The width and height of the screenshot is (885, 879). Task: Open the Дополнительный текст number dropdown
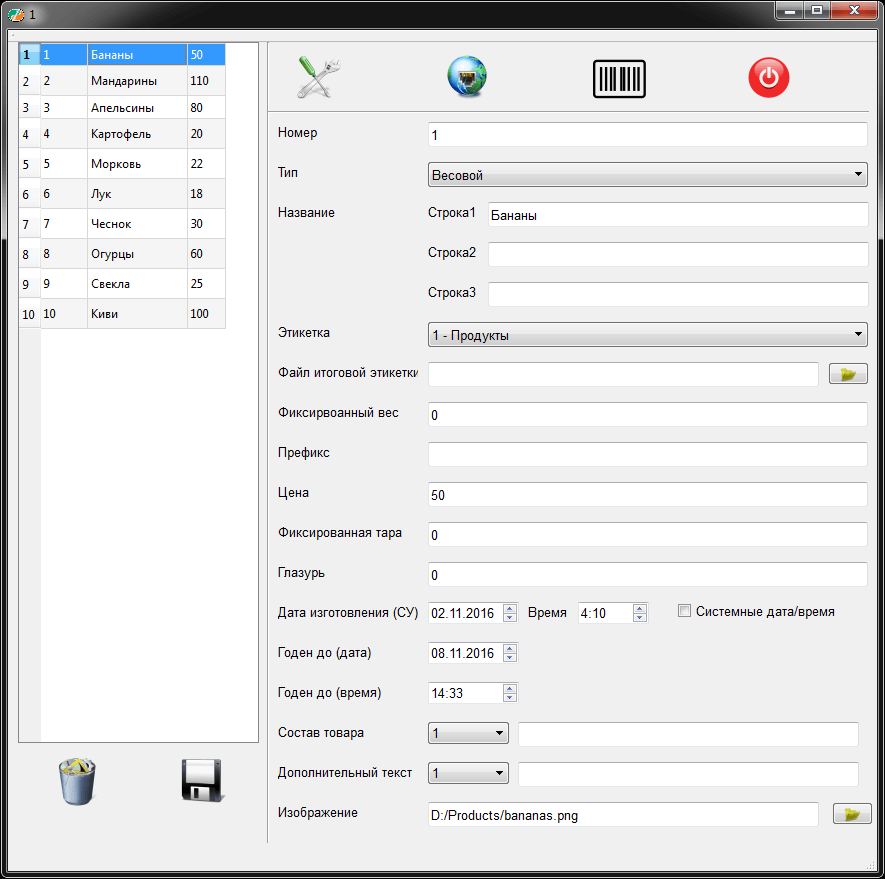[x=468, y=774]
